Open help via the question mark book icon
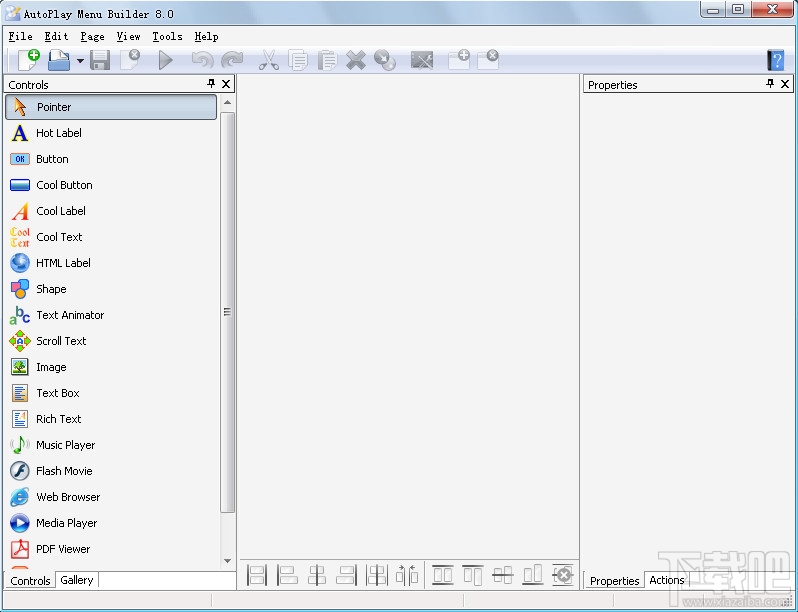 tap(776, 61)
